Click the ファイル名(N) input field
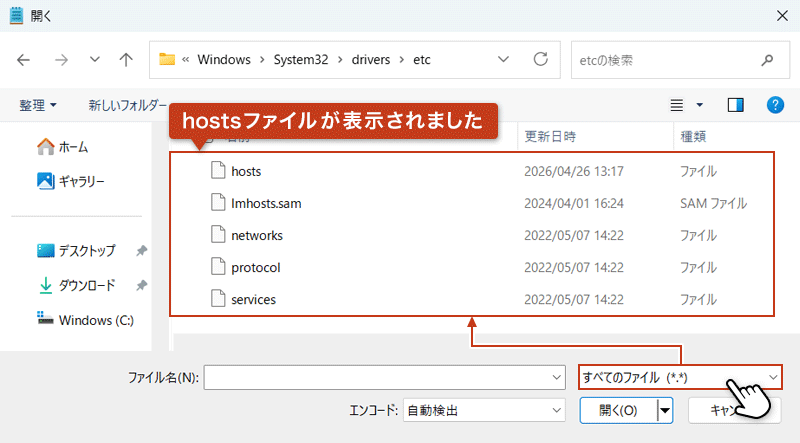Viewport: 800px width, 443px height. click(x=385, y=378)
